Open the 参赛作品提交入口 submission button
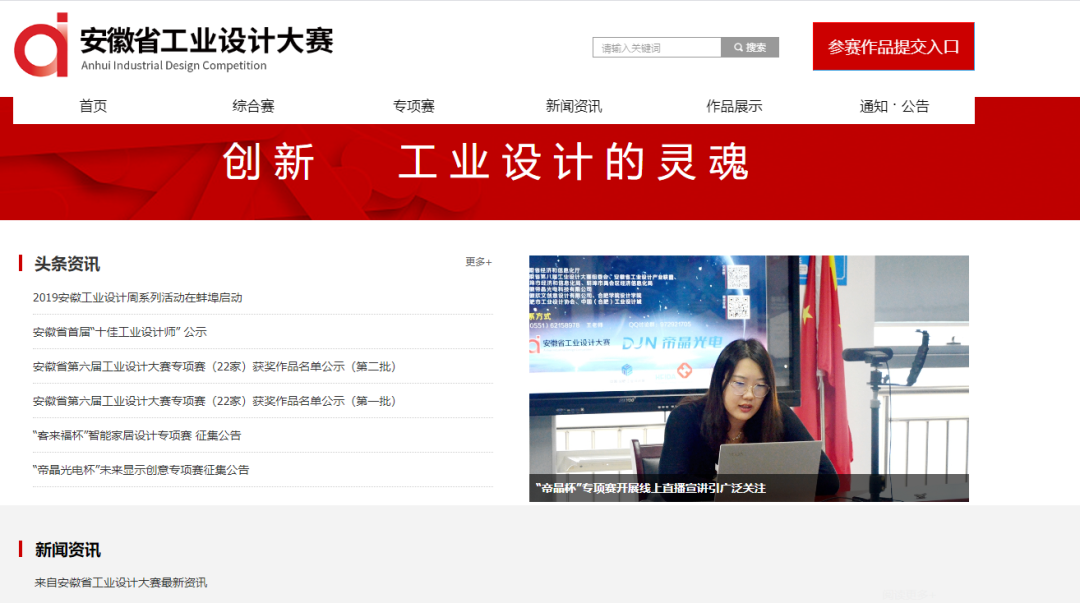The height and width of the screenshot is (603, 1080). point(893,47)
